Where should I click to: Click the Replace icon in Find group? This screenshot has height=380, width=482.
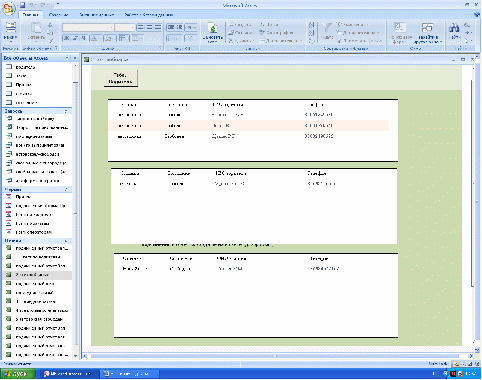[x=468, y=25]
